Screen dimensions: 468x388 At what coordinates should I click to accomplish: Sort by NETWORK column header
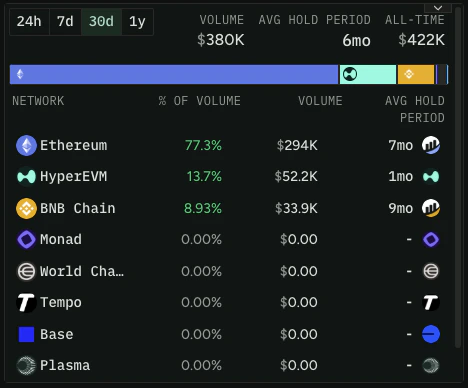click(x=38, y=101)
